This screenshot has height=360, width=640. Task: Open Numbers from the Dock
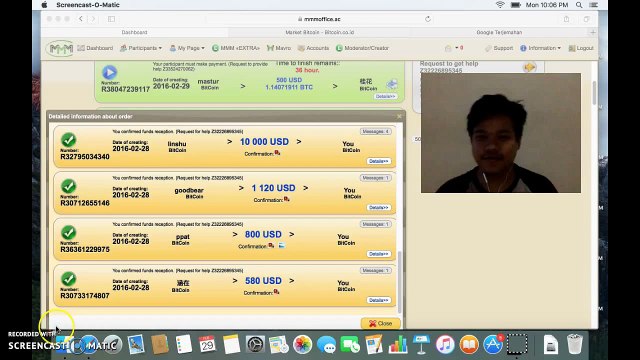tap(398, 344)
